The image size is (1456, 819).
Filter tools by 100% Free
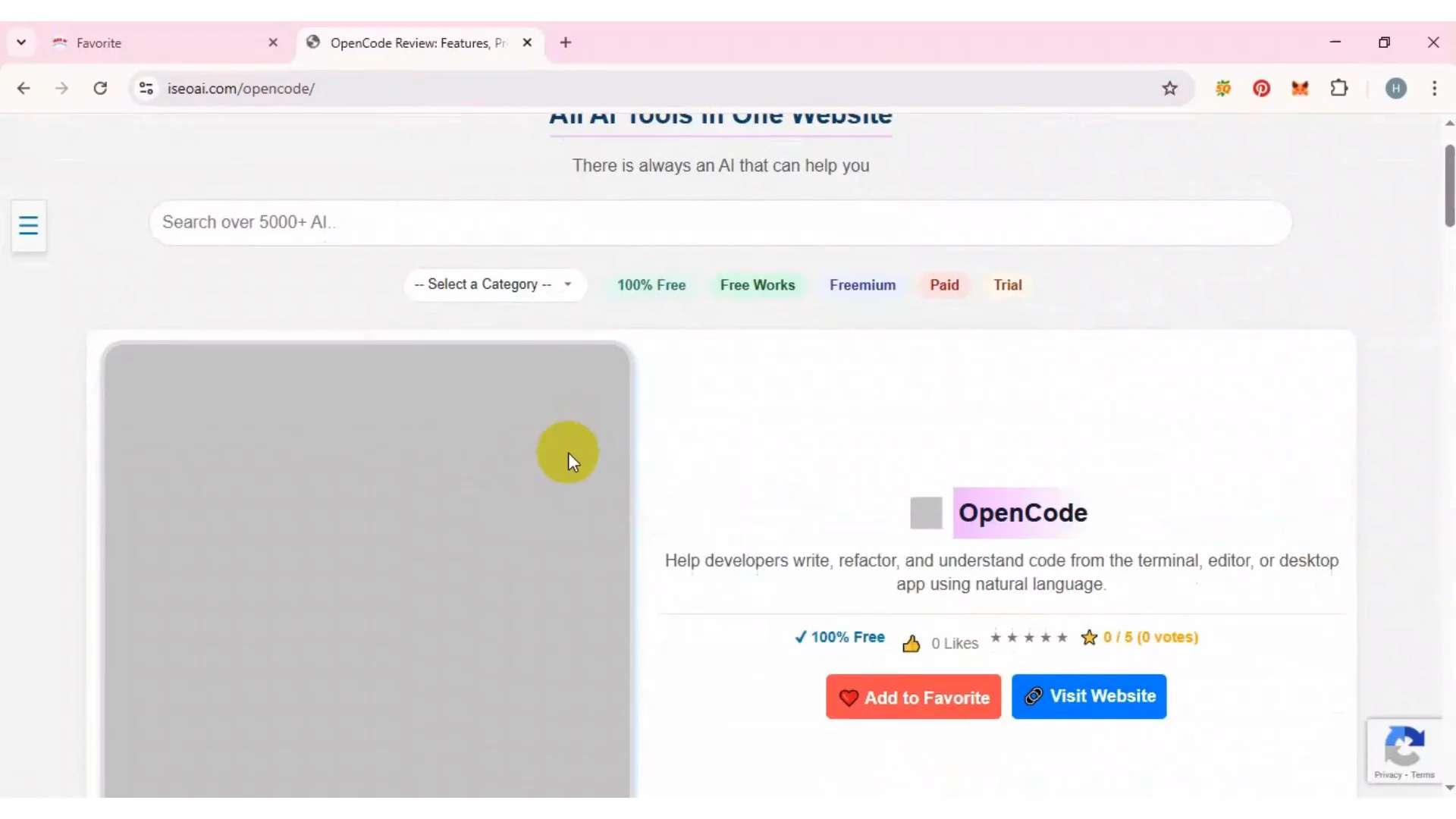click(651, 284)
